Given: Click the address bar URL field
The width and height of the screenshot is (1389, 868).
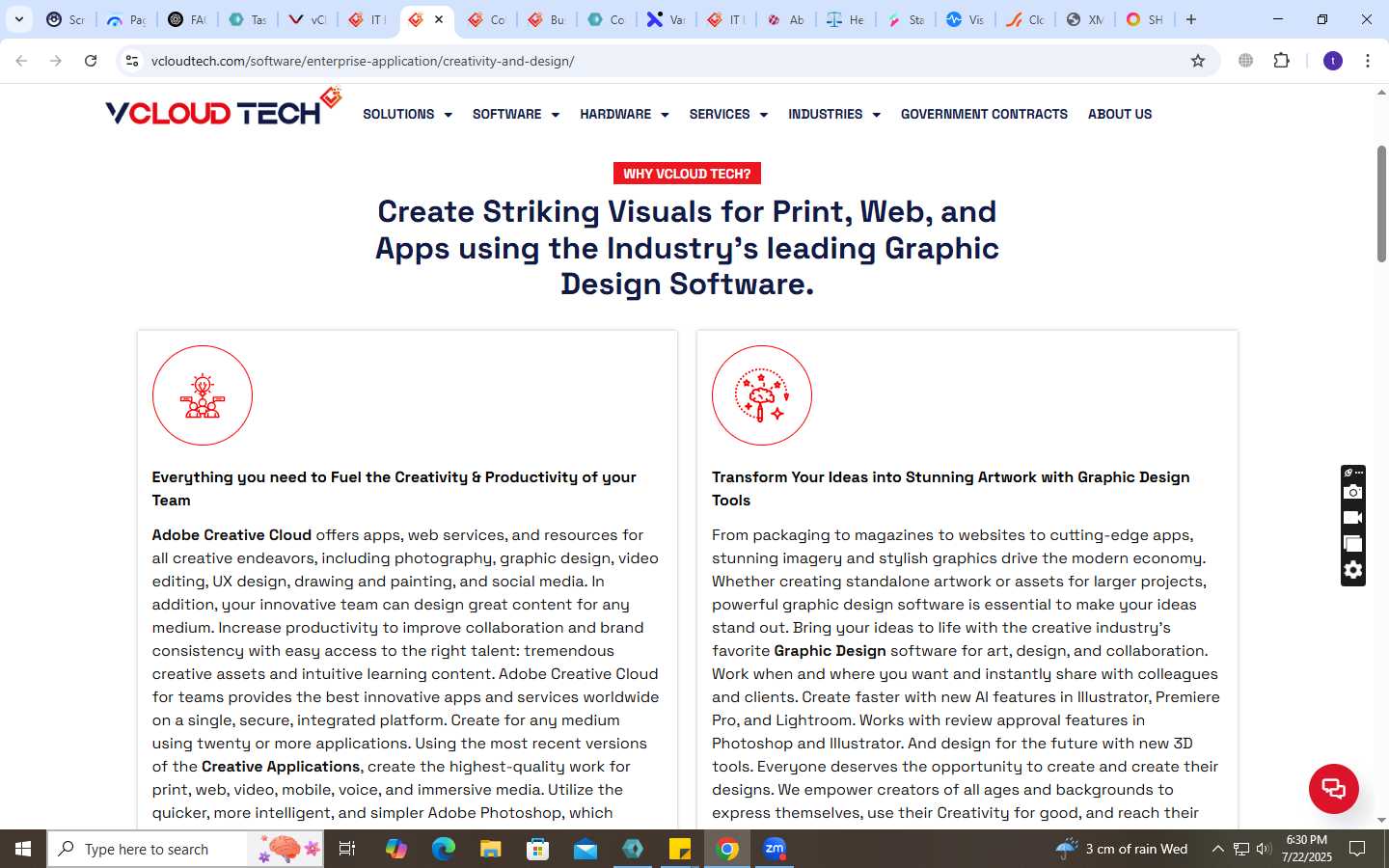Looking at the screenshot, I should 666,61.
